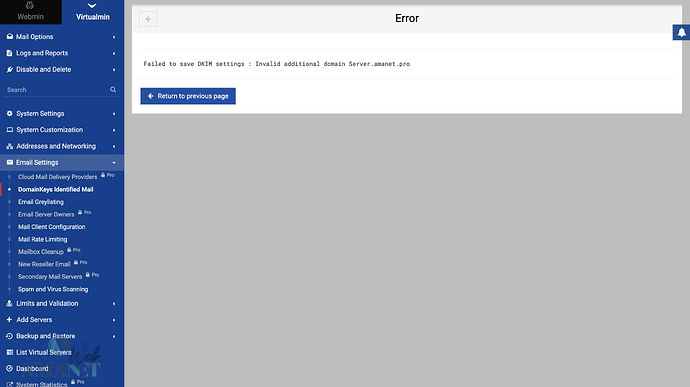Click the Addresses and Networking icon
The image size is (690, 387).
(10, 146)
